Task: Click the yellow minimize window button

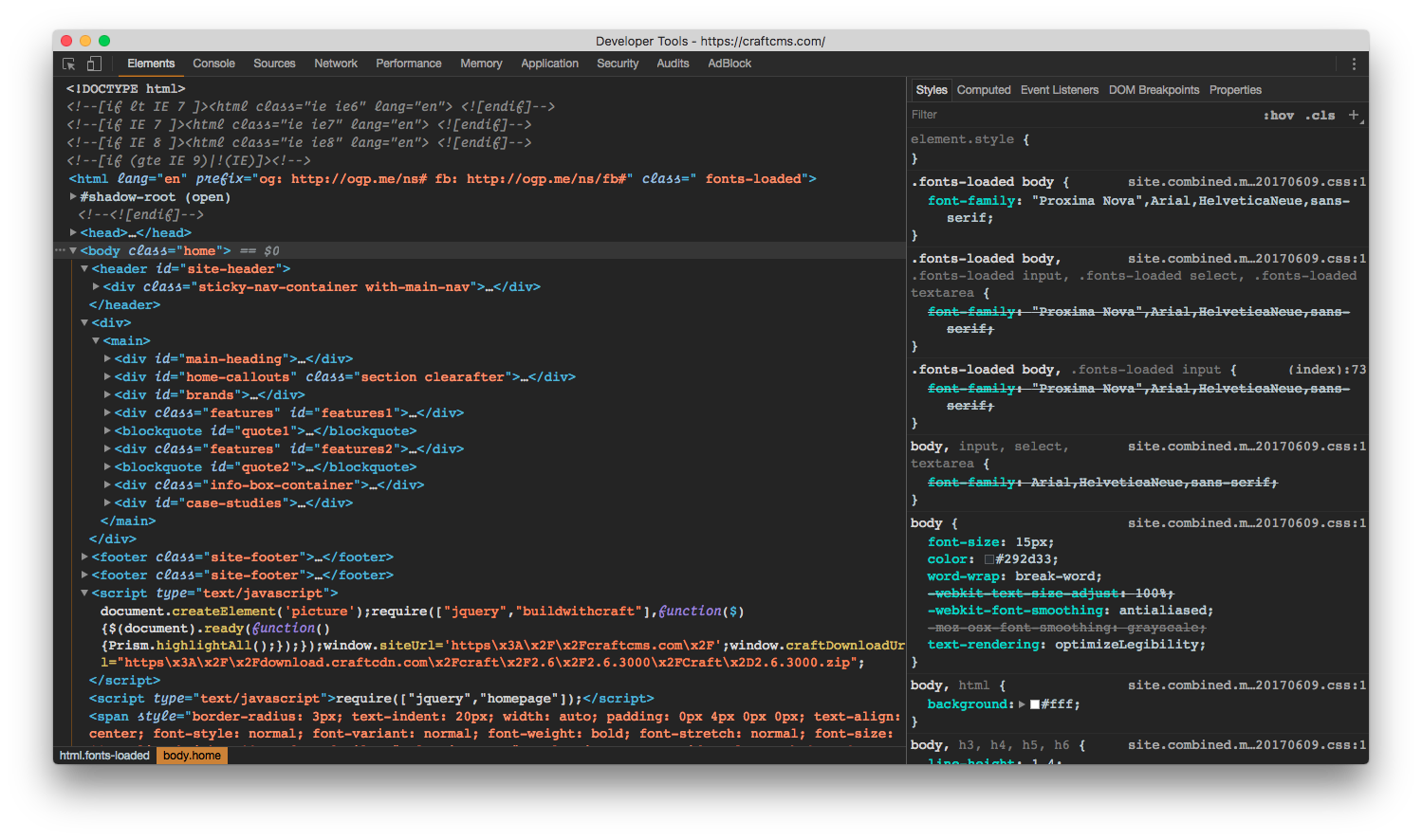Action: point(85,41)
